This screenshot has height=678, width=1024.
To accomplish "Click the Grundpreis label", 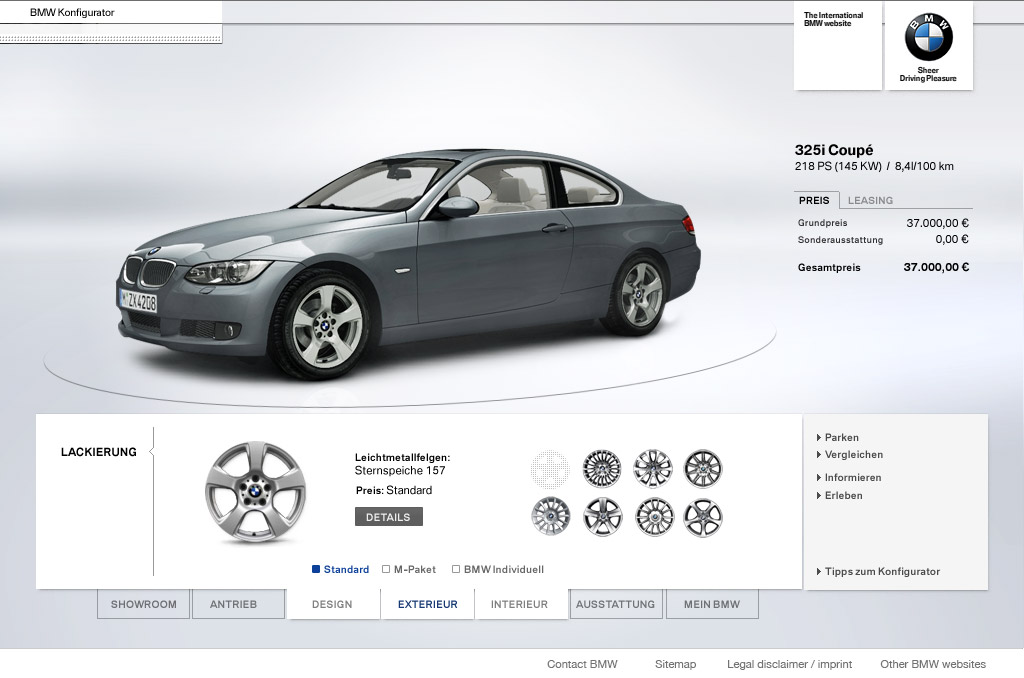I will point(822,223).
